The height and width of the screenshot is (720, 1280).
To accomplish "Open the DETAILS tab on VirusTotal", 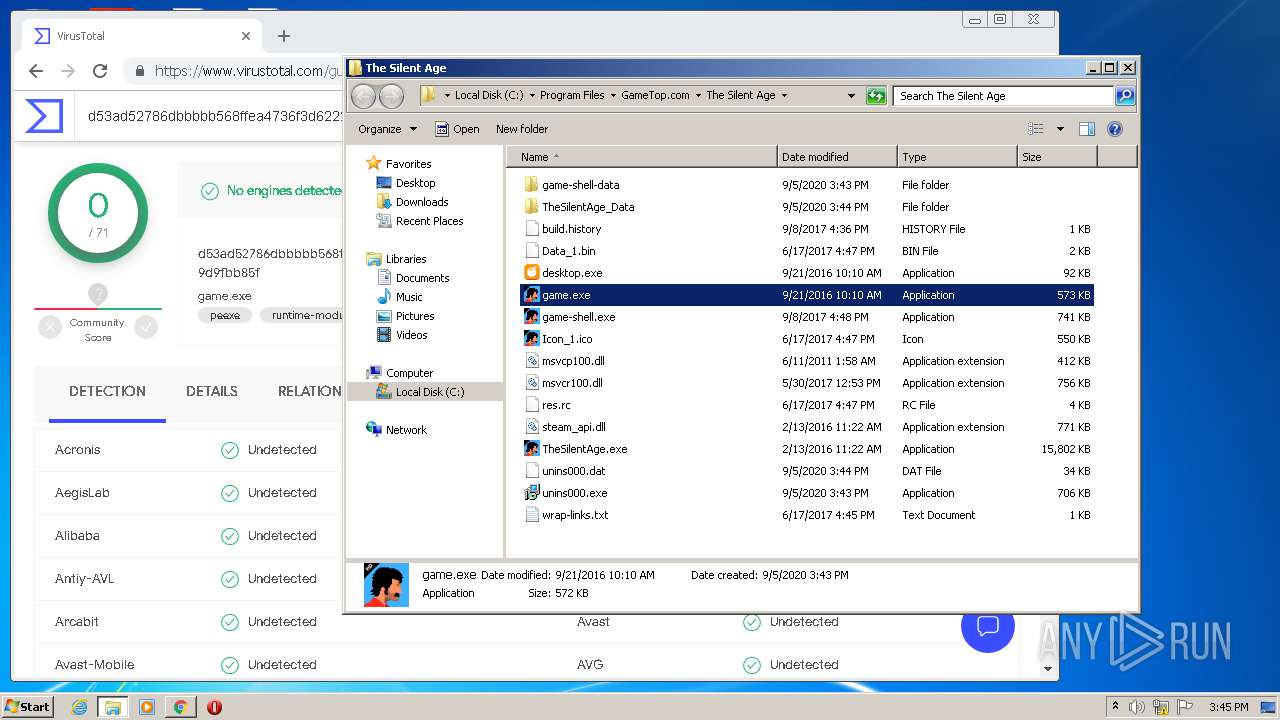I will point(212,391).
